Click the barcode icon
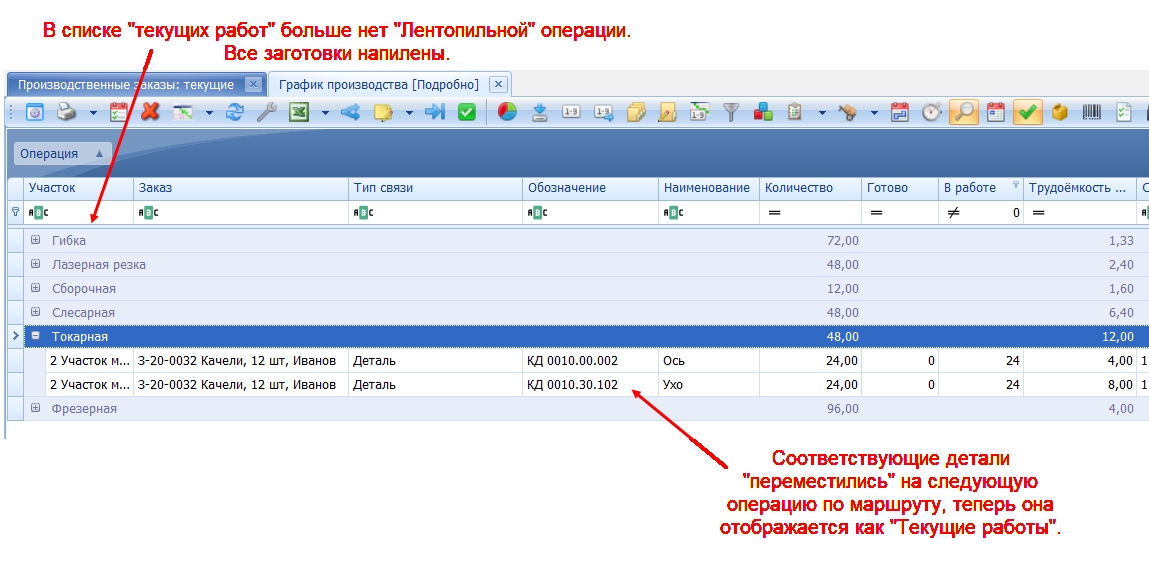The width and height of the screenshot is (1149, 568). [x=1092, y=112]
